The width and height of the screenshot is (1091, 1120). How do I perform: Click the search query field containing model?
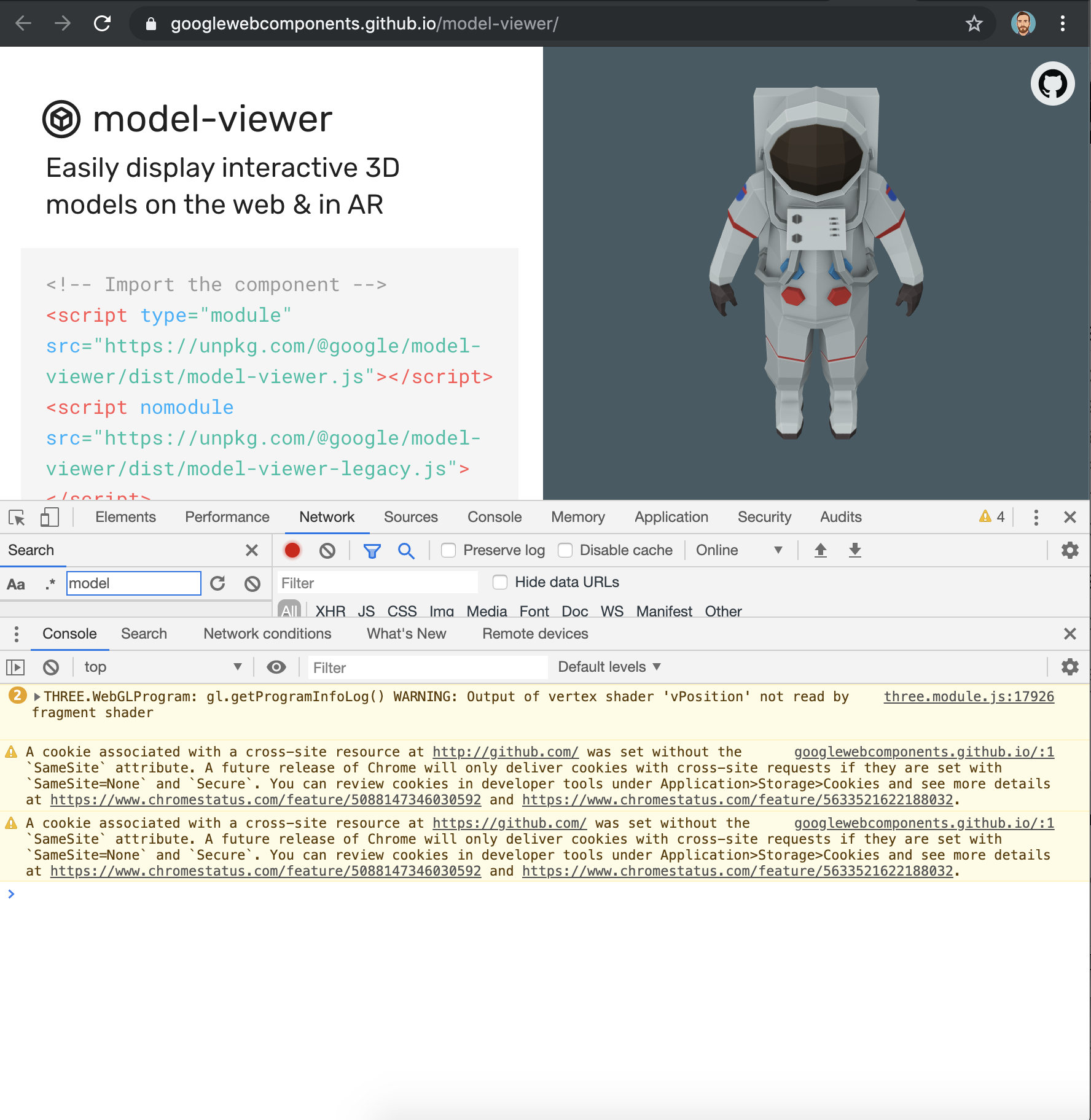click(x=133, y=583)
